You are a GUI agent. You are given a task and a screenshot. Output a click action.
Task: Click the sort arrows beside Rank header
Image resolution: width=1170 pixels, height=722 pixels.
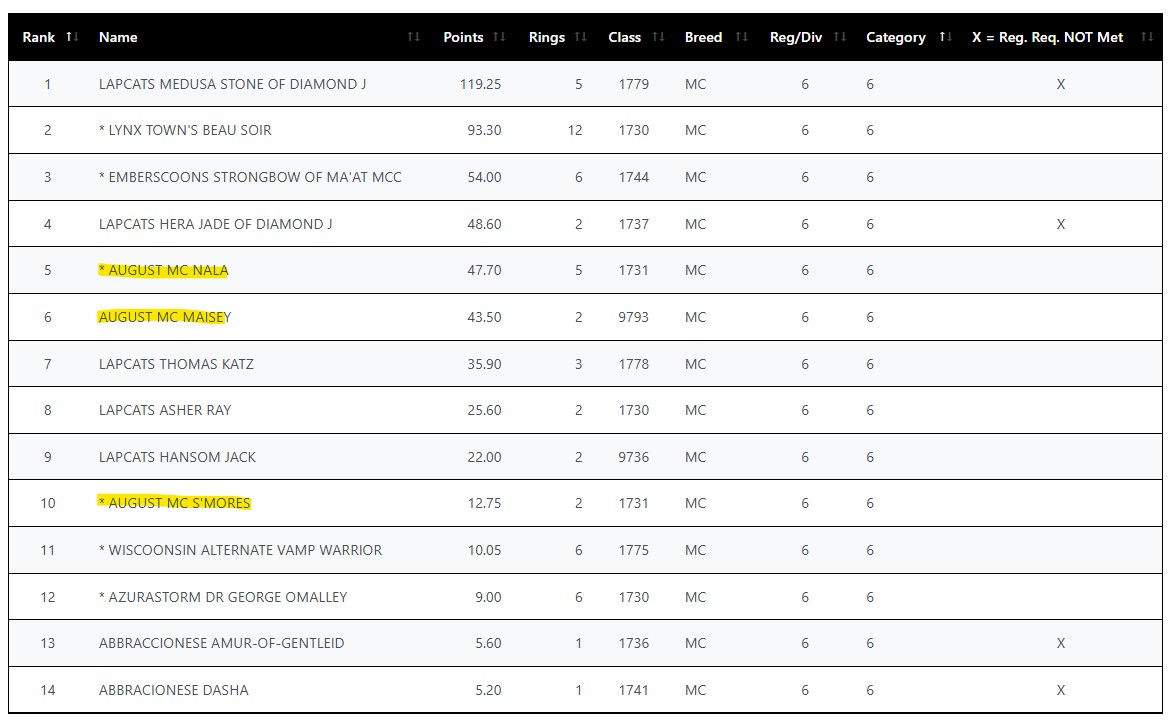point(72,37)
